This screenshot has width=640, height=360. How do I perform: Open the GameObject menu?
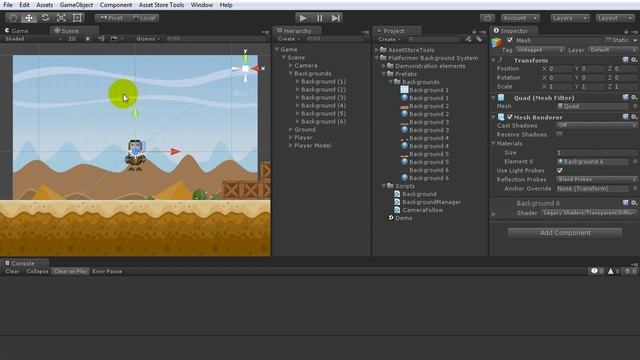[76, 5]
